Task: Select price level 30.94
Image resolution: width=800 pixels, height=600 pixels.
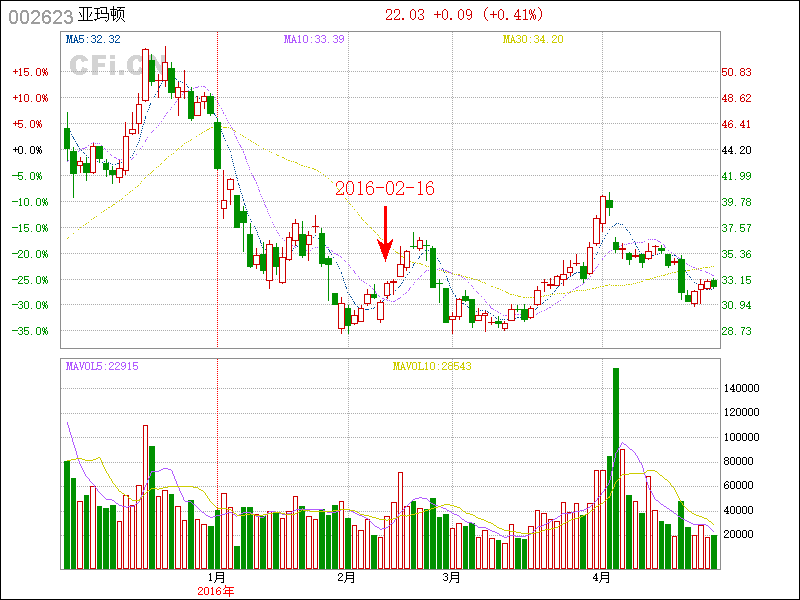Action: [736, 305]
